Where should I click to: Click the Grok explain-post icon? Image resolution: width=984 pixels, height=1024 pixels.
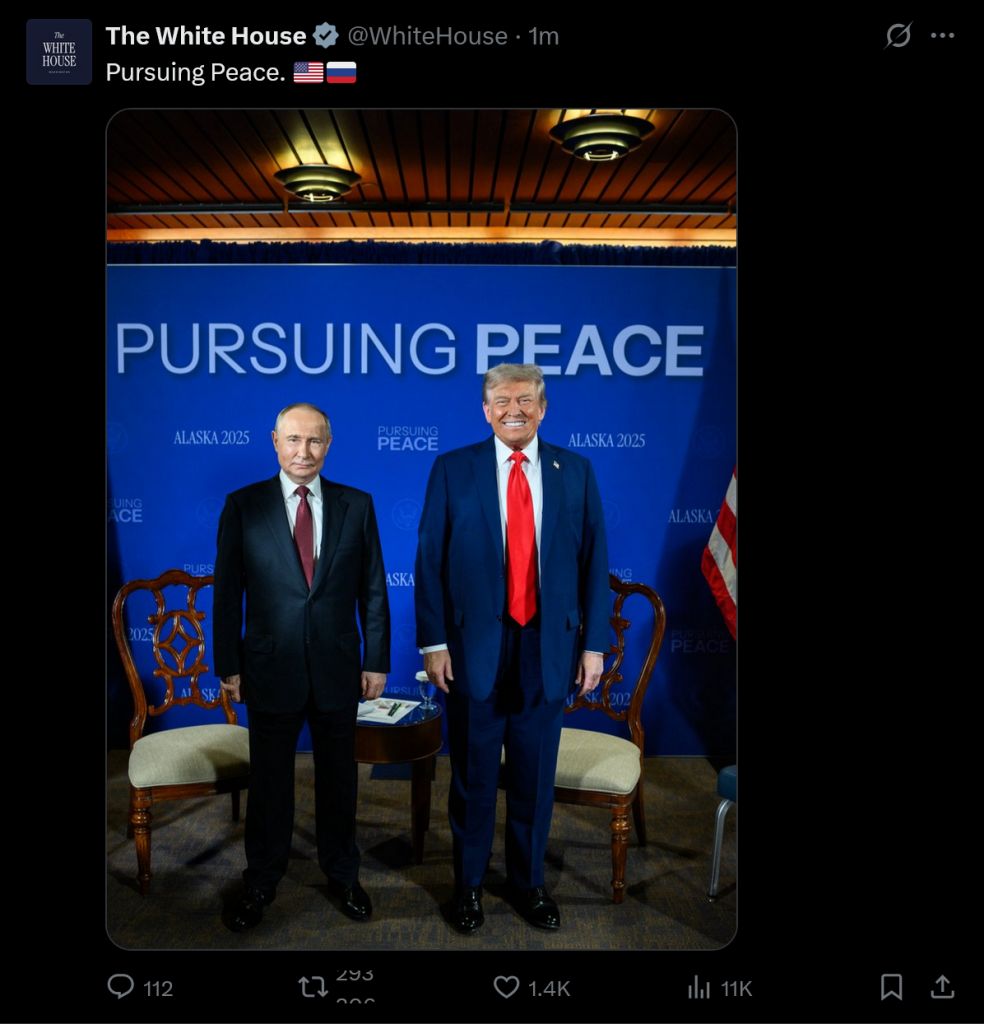point(898,35)
